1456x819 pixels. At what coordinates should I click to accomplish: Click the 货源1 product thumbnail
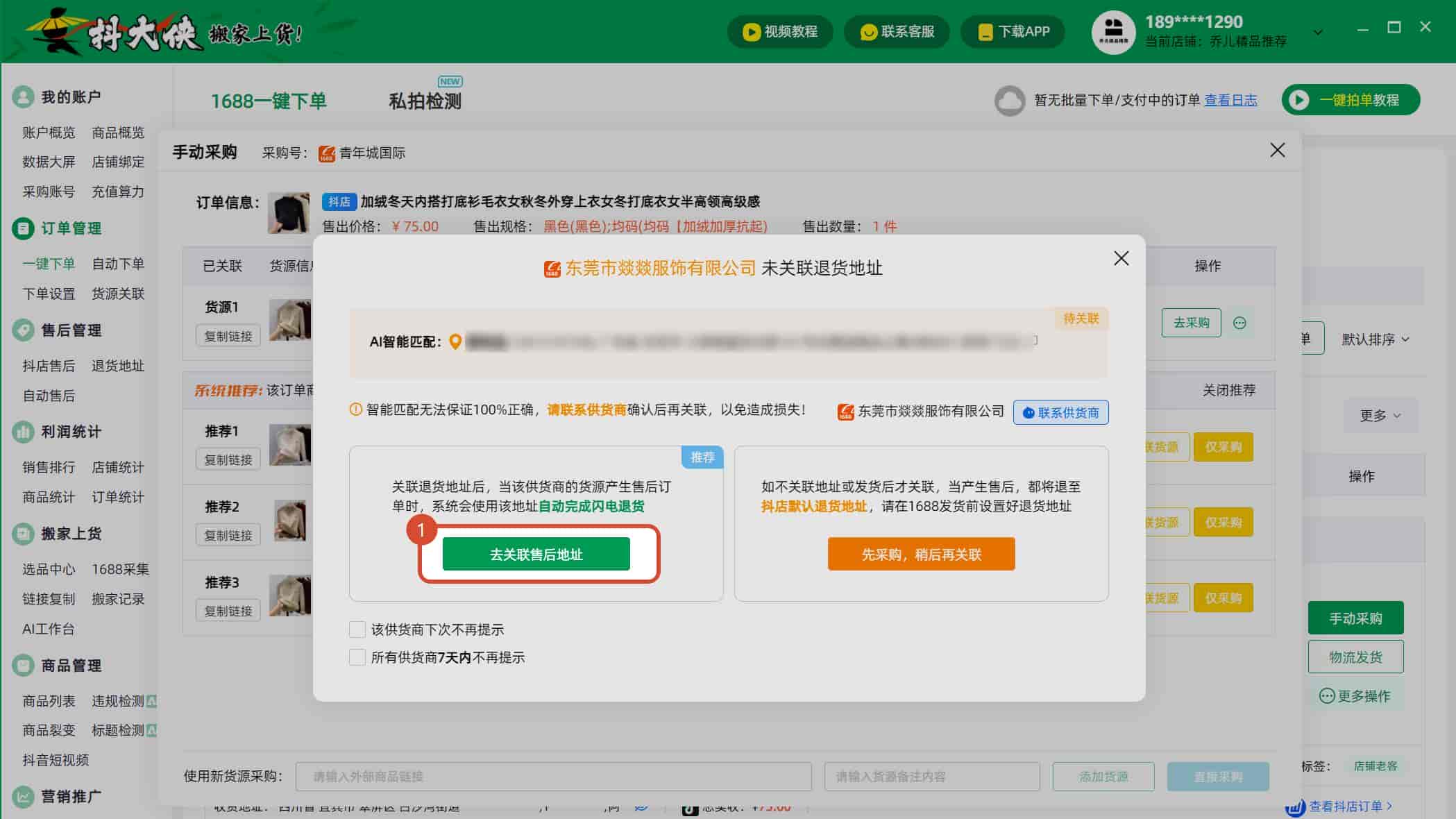click(x=289, y=320)
